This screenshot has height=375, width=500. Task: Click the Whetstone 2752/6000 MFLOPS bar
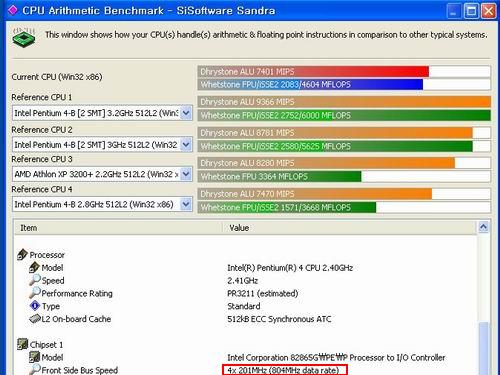point(344,115)
